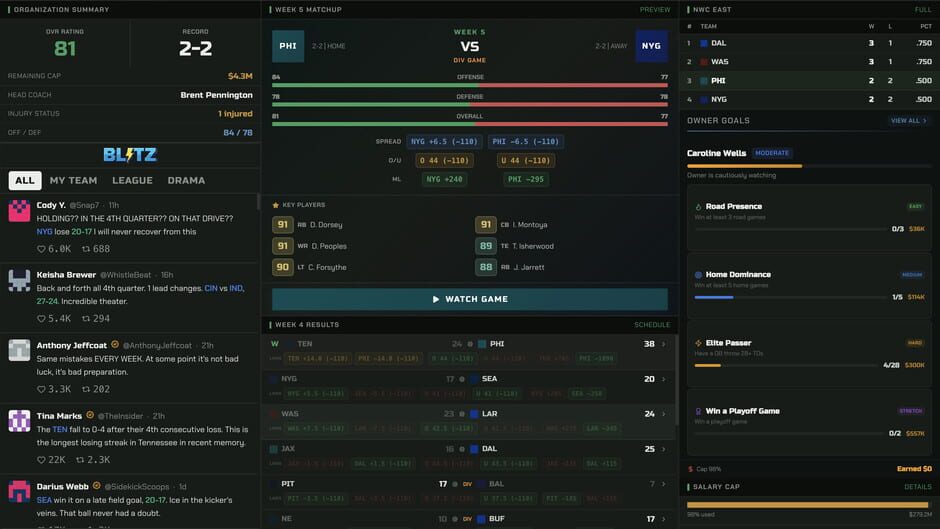Open Cody Y.'s avatar
Viewport: 940px width, 529px height.
[19, 211]
